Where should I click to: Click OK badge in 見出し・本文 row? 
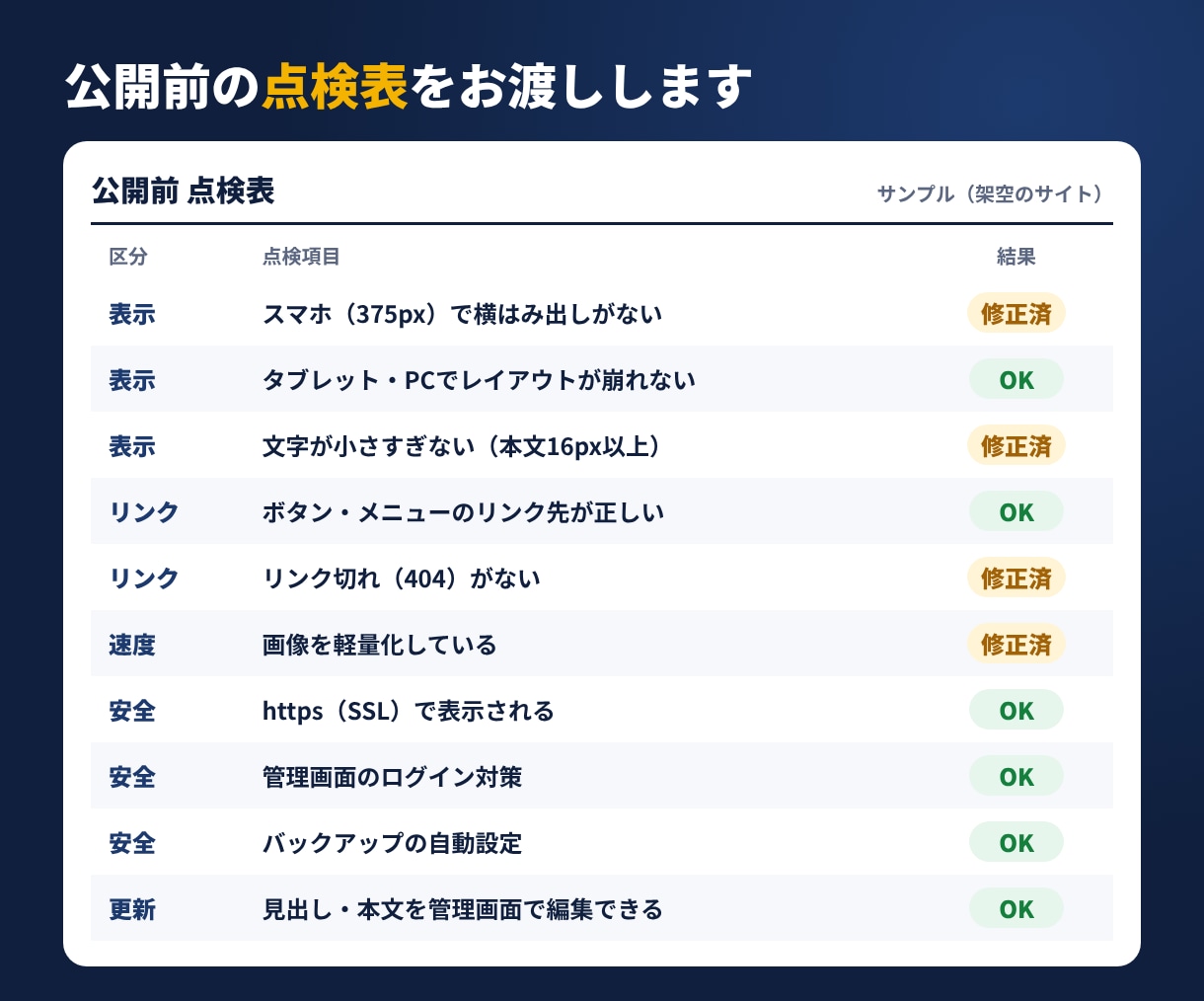[x=1016, y=909]
